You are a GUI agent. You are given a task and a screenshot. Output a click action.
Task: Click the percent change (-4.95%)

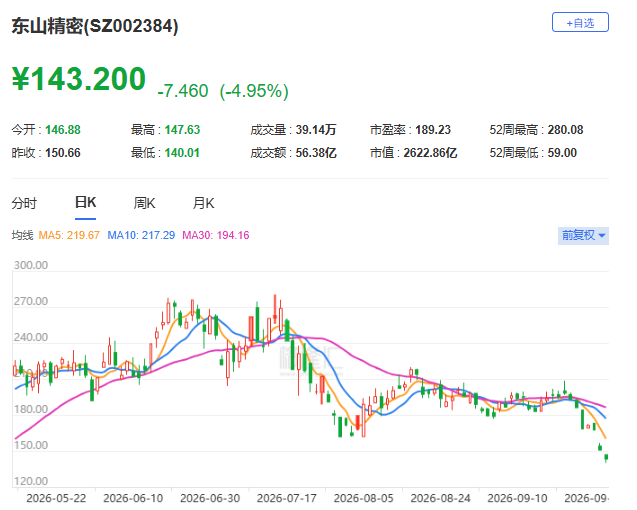[x=254, y=91]
